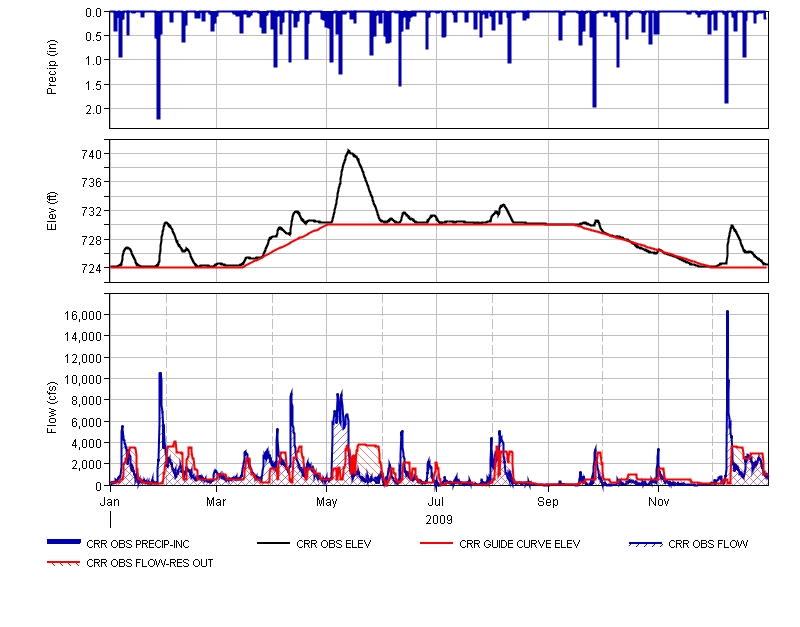
Task: Click the May elevation peak near 740 ft
Action: click(348, 151)
